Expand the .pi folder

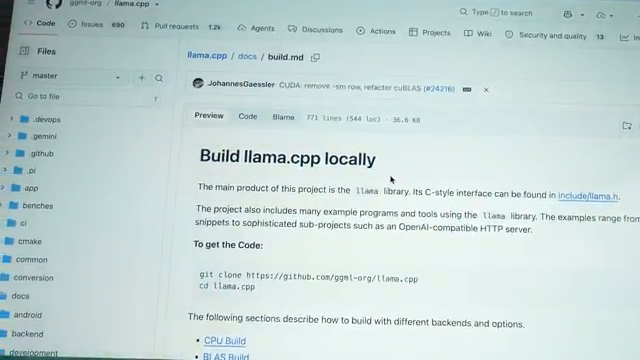click(4, 170)
